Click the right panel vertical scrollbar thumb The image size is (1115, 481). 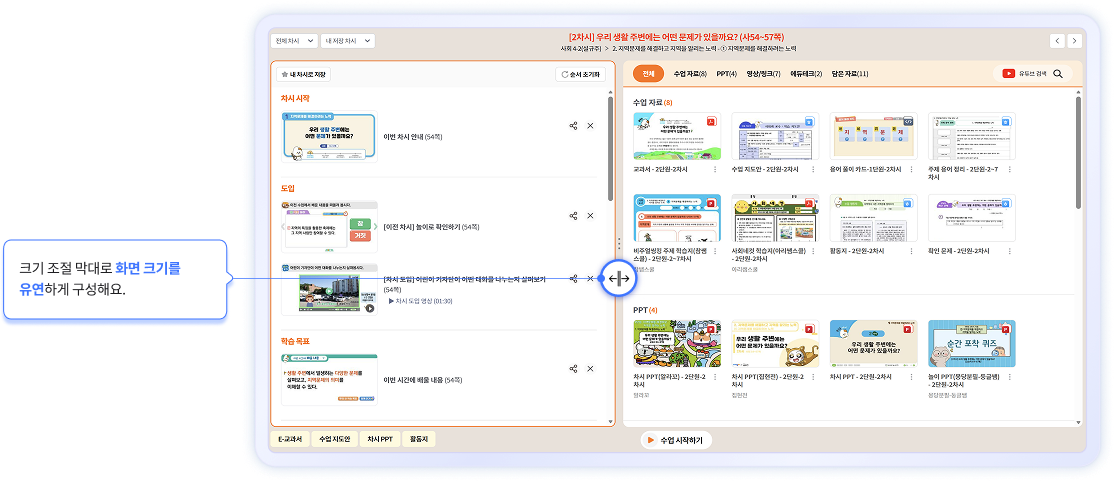click(1078, 152)
